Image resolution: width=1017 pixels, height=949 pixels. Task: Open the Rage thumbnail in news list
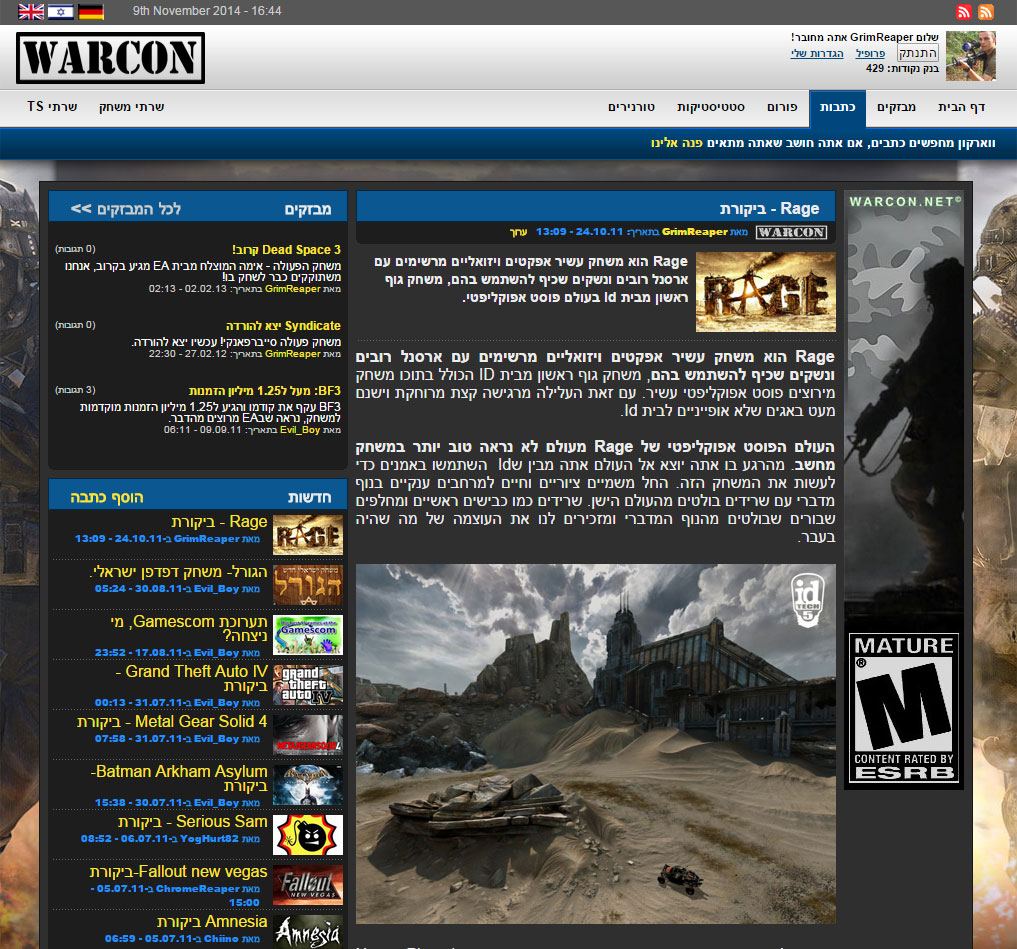coord(307,535)
